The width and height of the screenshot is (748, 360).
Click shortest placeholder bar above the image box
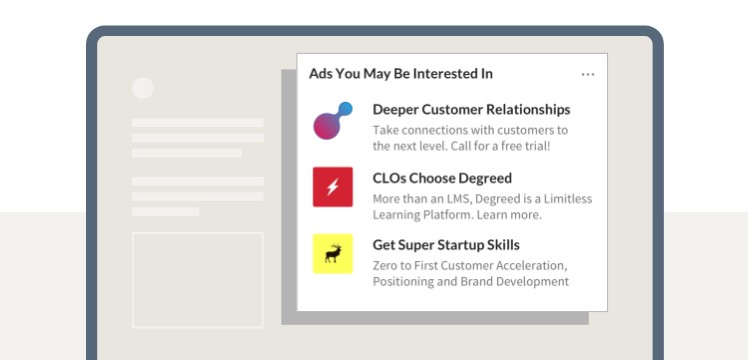click(x=166, y=211)
